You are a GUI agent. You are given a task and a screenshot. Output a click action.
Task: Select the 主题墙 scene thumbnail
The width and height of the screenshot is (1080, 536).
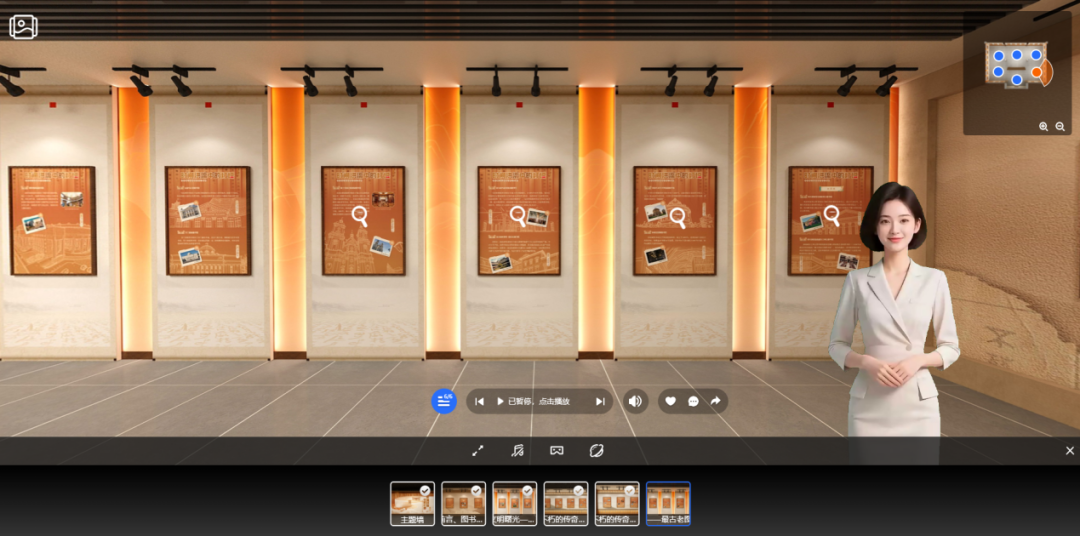coord(413,504)
